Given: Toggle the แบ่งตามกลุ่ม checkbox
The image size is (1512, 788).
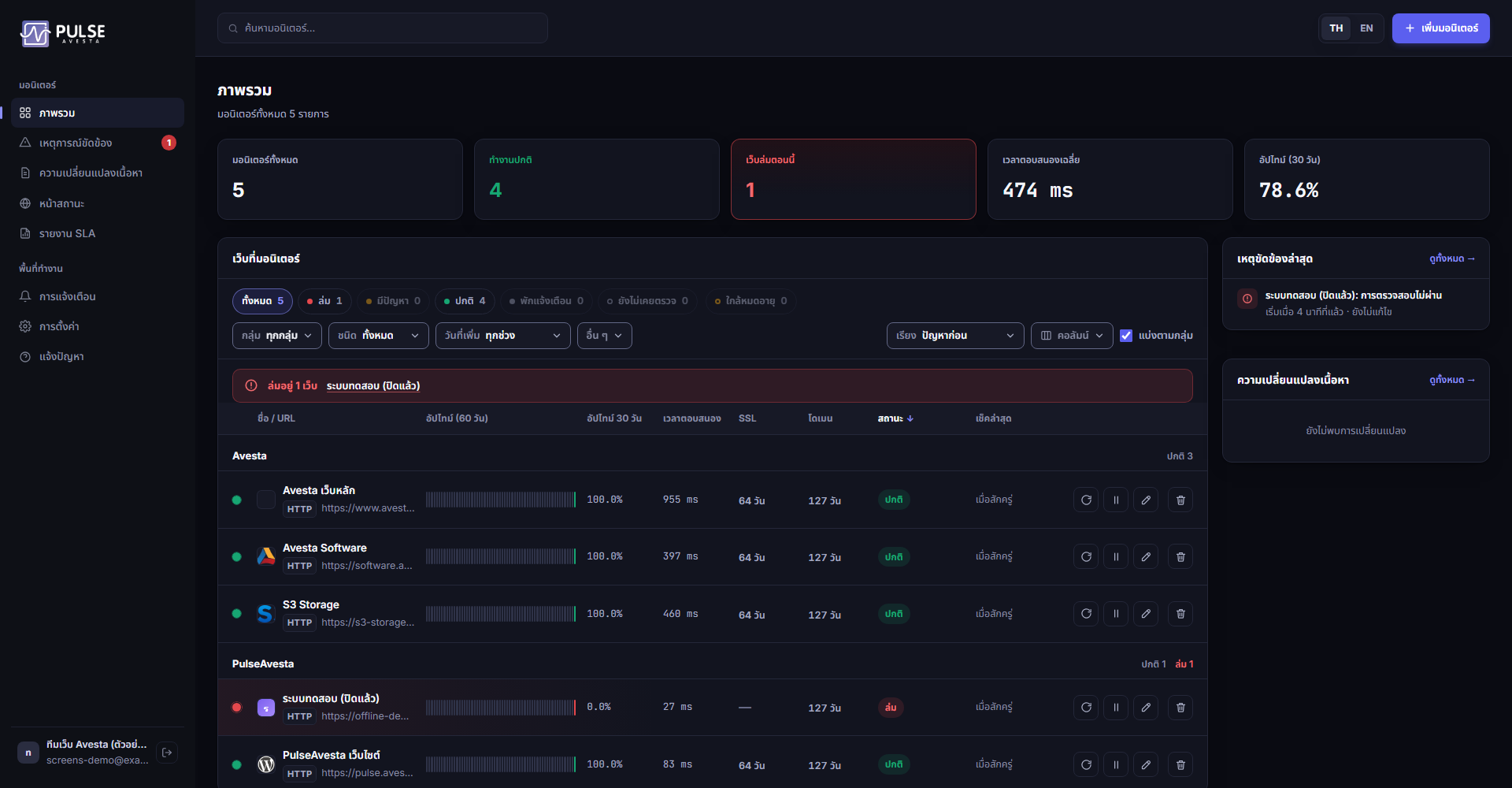Looking at the screenshot, I should 1126,335.
